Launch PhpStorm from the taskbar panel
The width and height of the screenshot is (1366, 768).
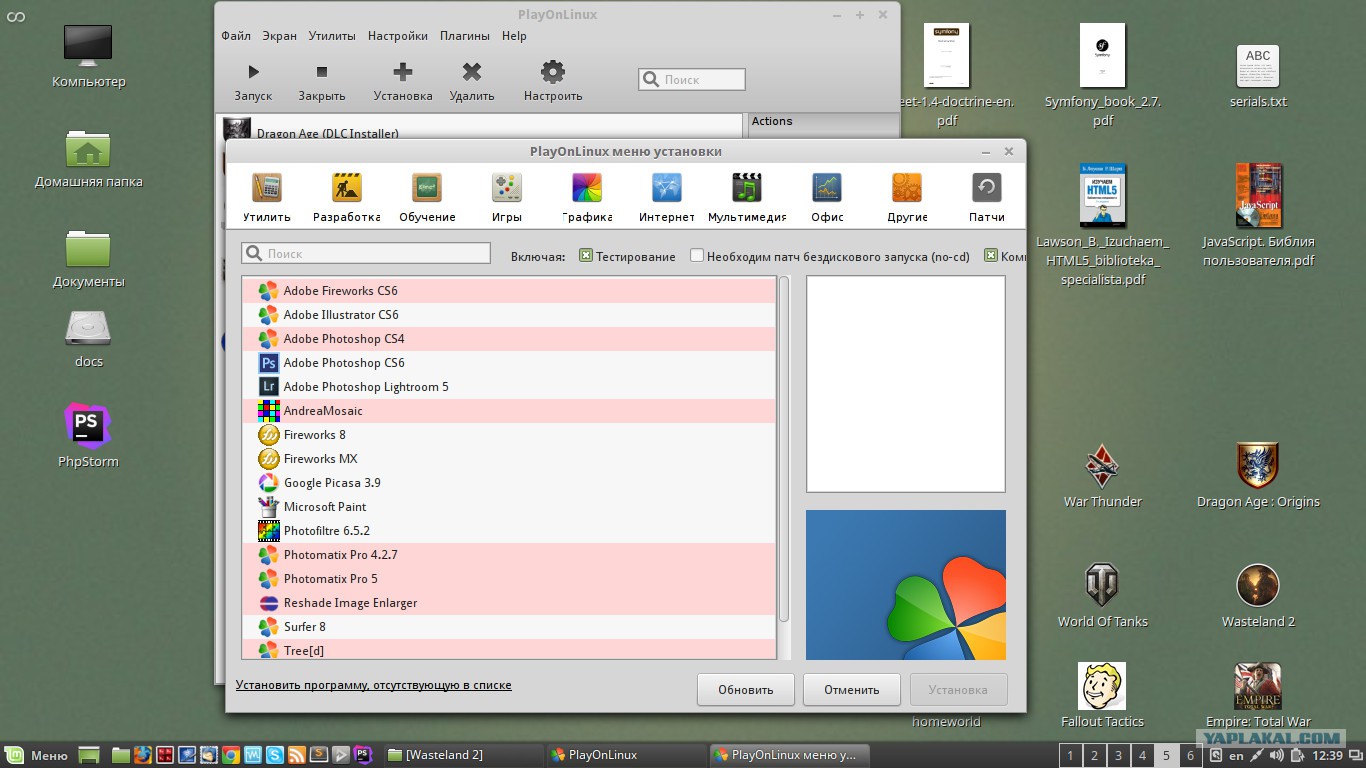tap(363, 755)
